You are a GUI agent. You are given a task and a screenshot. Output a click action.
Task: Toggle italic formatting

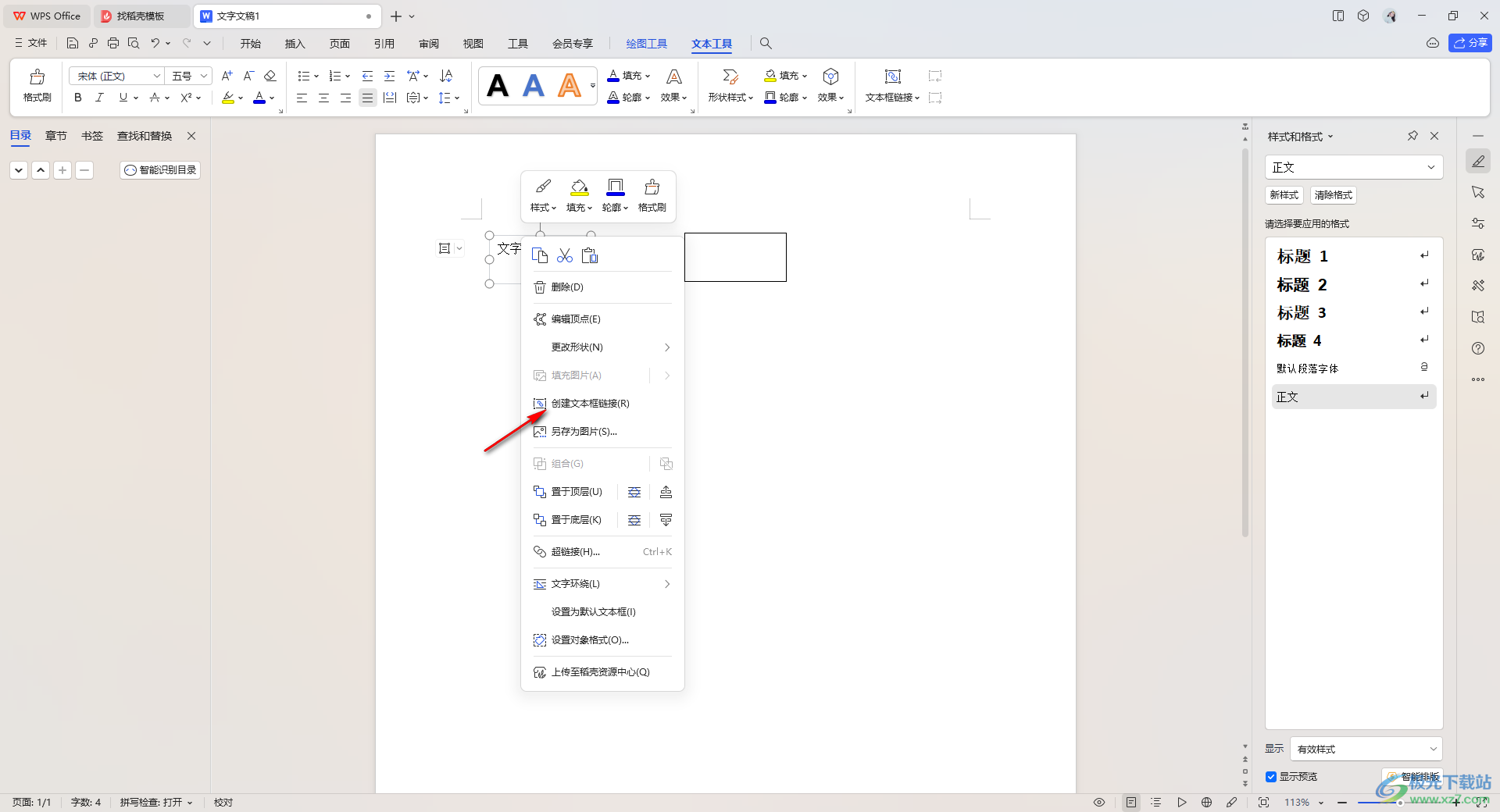point(99,98)
